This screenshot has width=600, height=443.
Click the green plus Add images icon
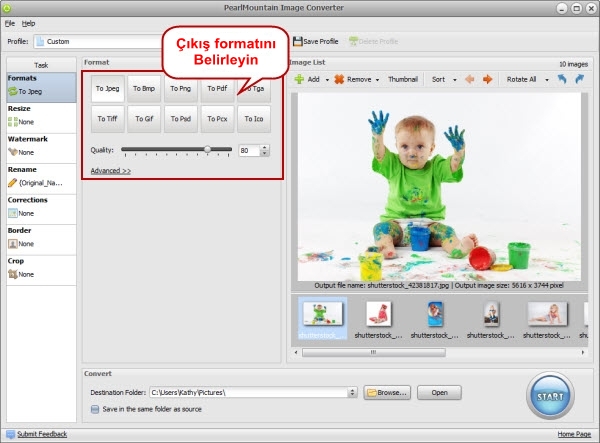(299, 79)
